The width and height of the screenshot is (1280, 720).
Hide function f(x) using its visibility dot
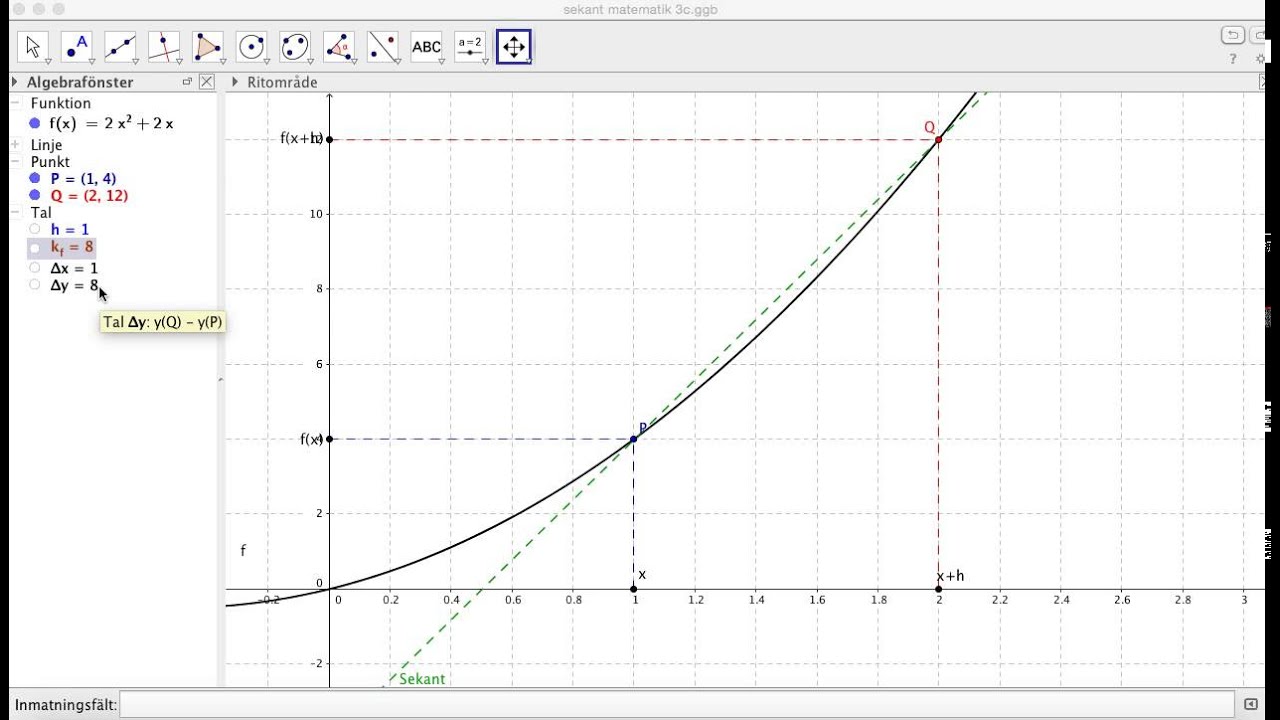click(x=35, y=124)
